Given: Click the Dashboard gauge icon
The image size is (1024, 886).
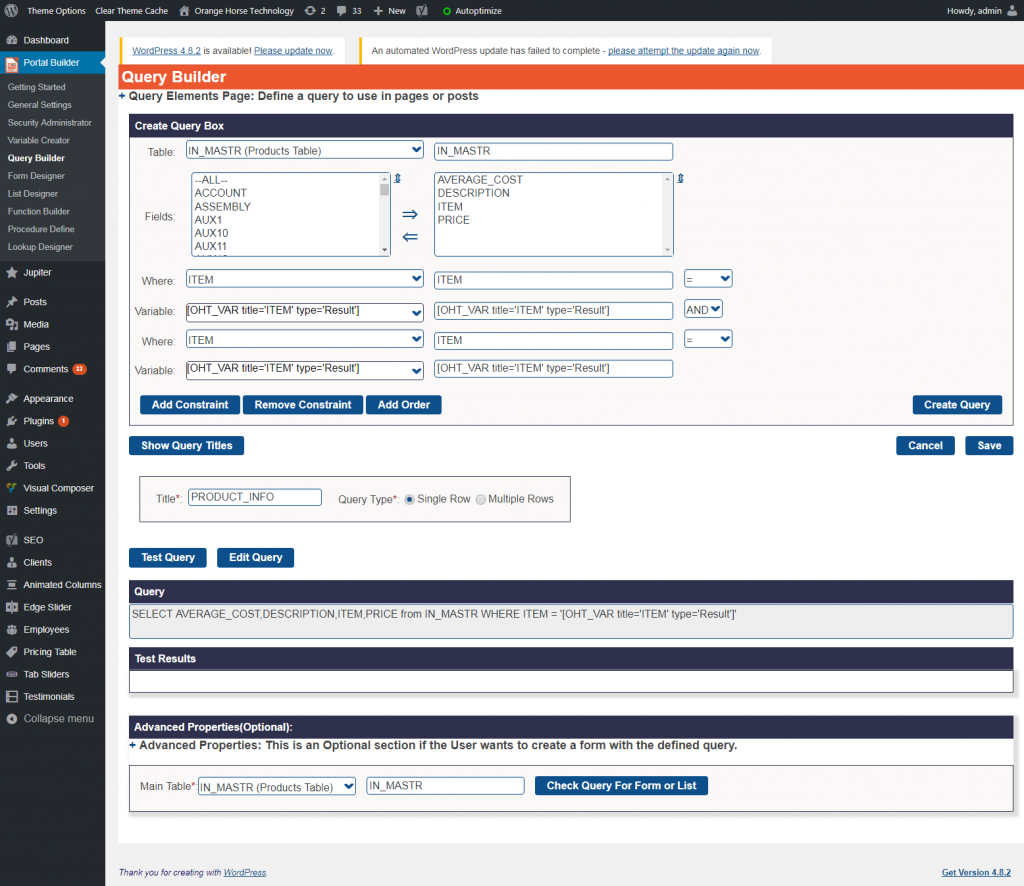Looking at the screenshot, I should click(x=12, y=40).
